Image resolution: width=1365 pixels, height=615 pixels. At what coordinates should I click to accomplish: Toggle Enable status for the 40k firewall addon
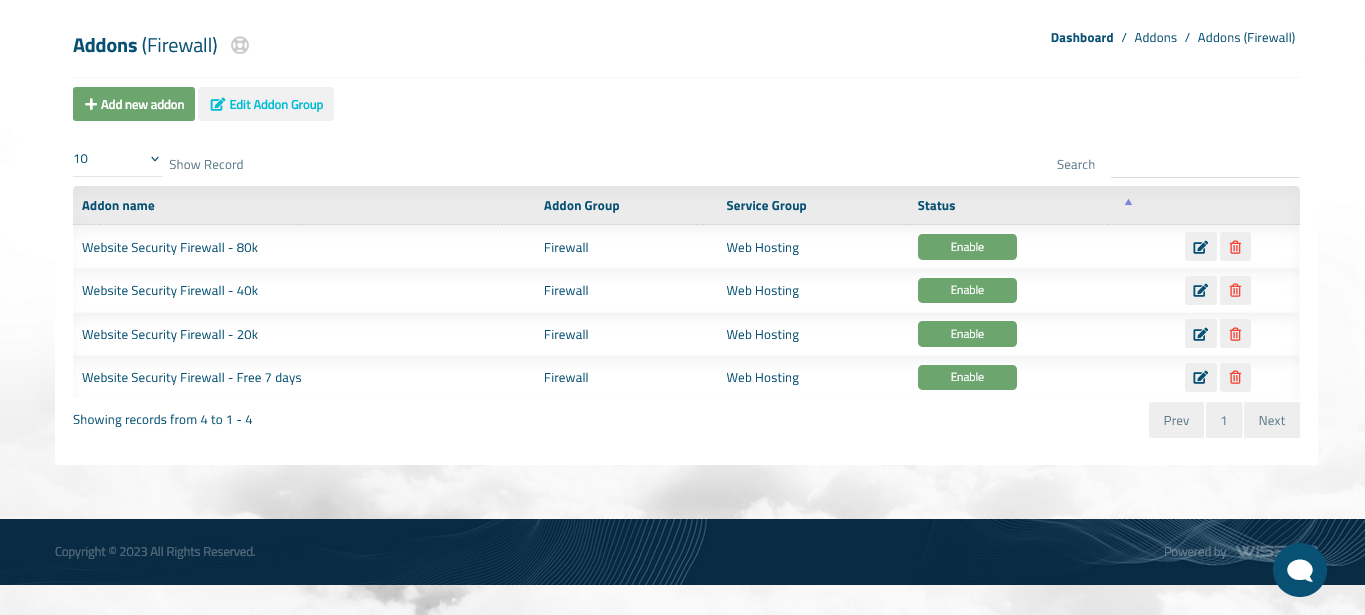tap(967, 290)
